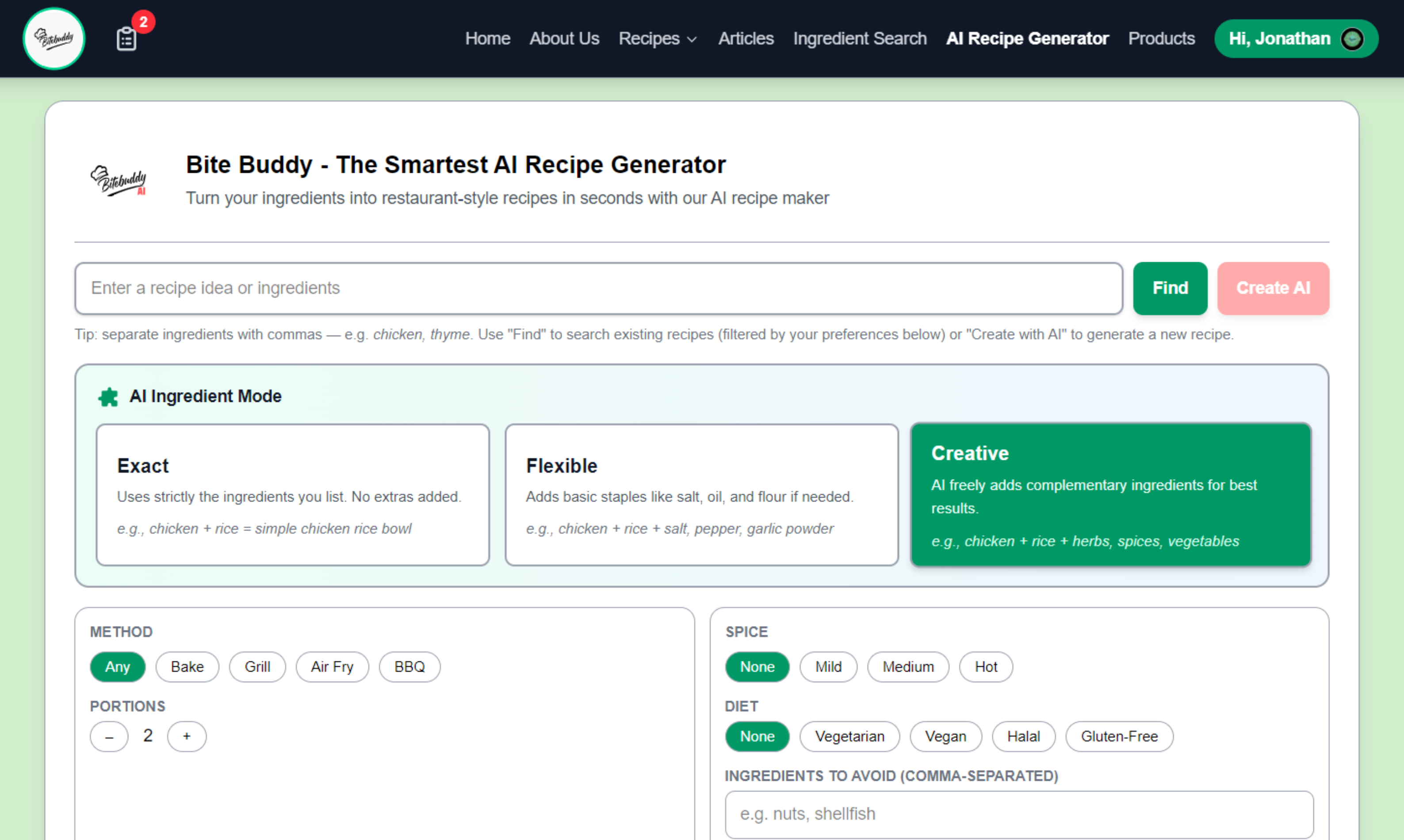Go to the Articles page
1404x840 pixels.
[745, 38]
